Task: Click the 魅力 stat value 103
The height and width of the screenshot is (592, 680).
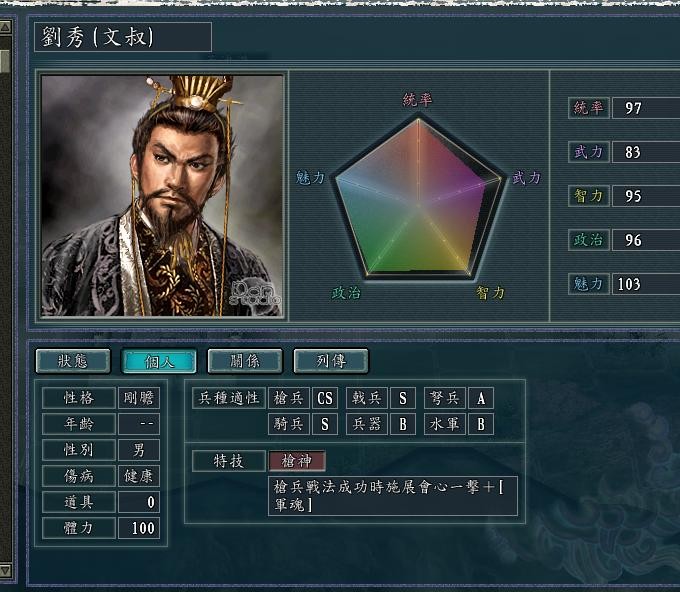Action: point(646,284)
